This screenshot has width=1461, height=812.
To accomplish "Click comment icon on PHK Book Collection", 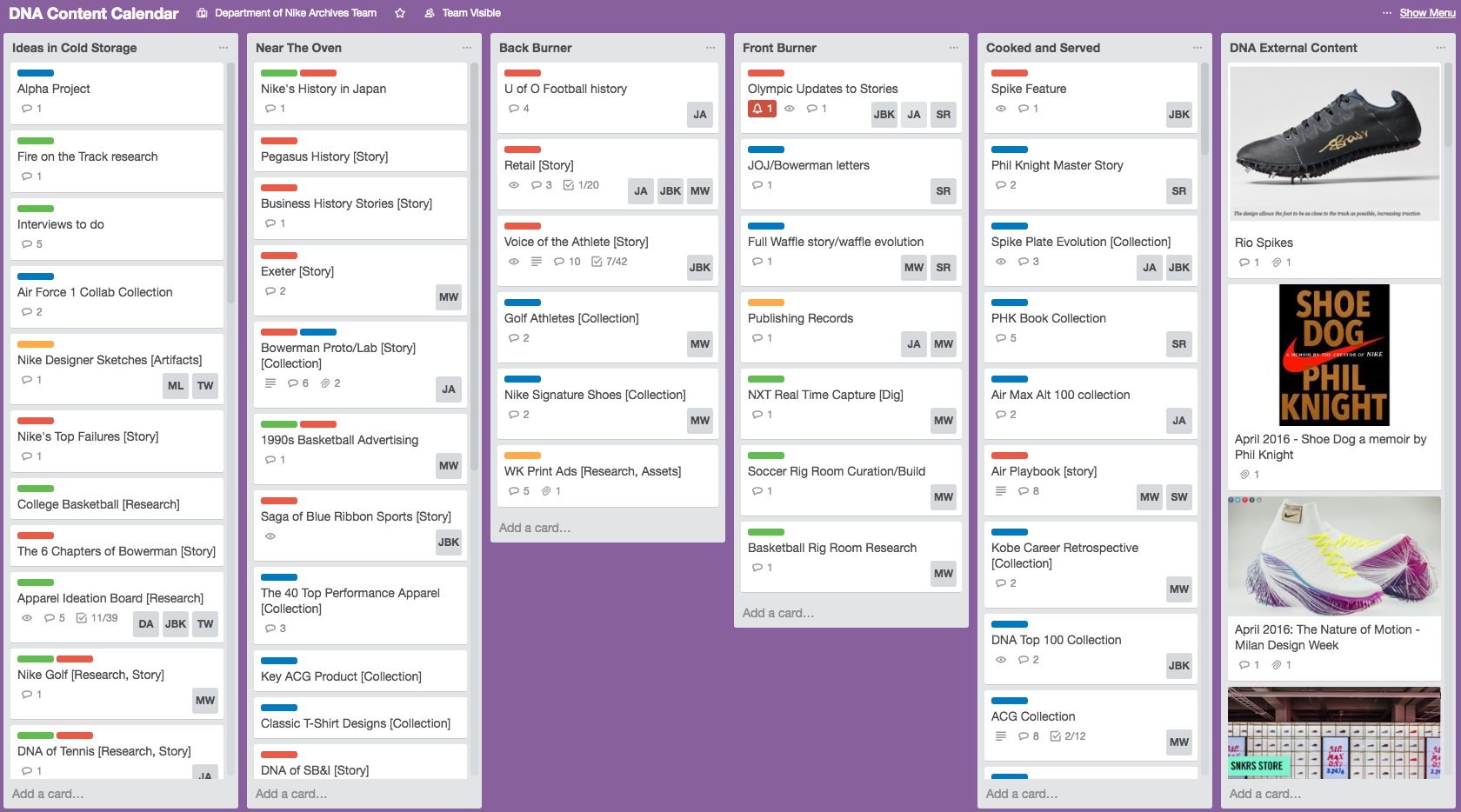I will pos(1001,338).
